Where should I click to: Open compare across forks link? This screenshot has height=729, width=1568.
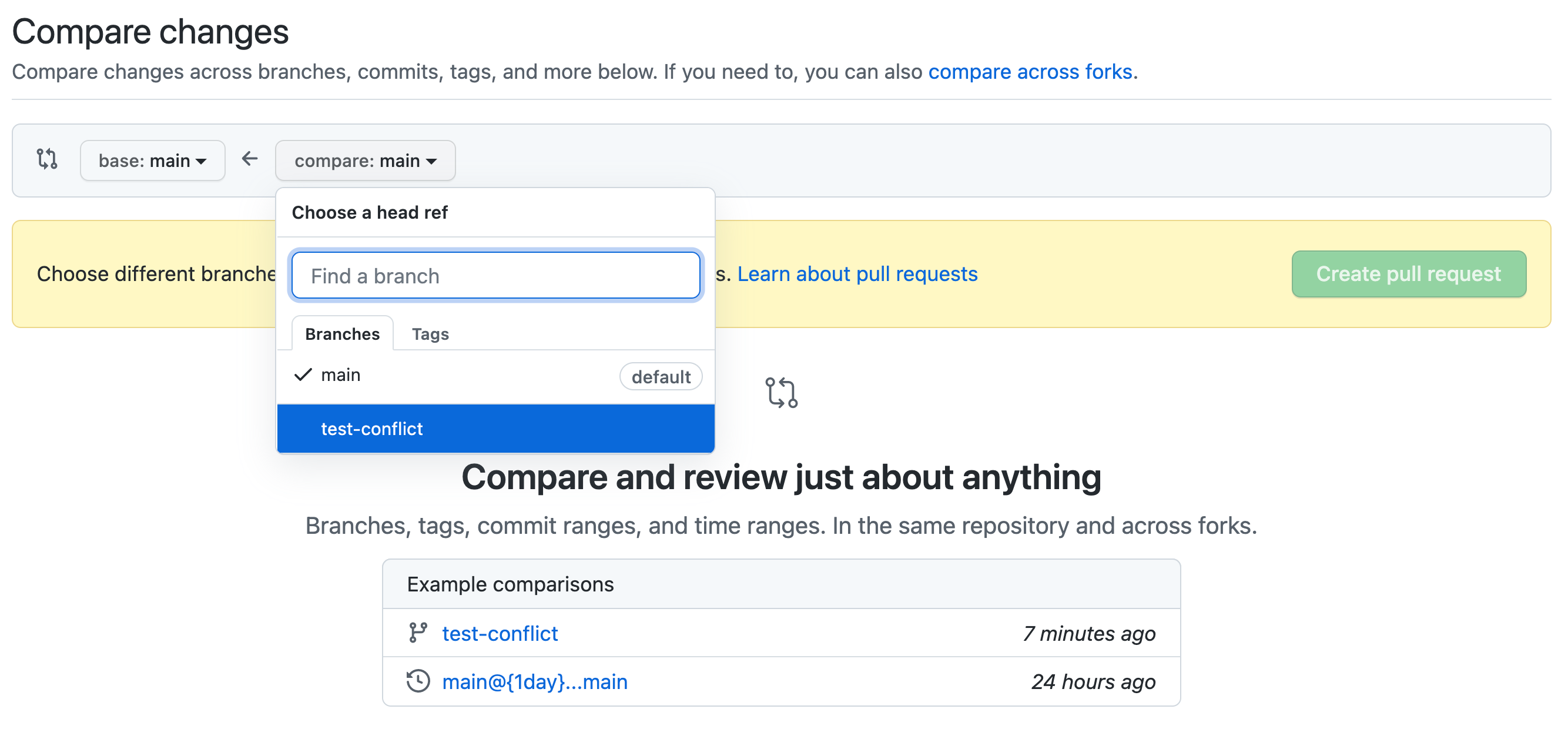(1030, 72)
